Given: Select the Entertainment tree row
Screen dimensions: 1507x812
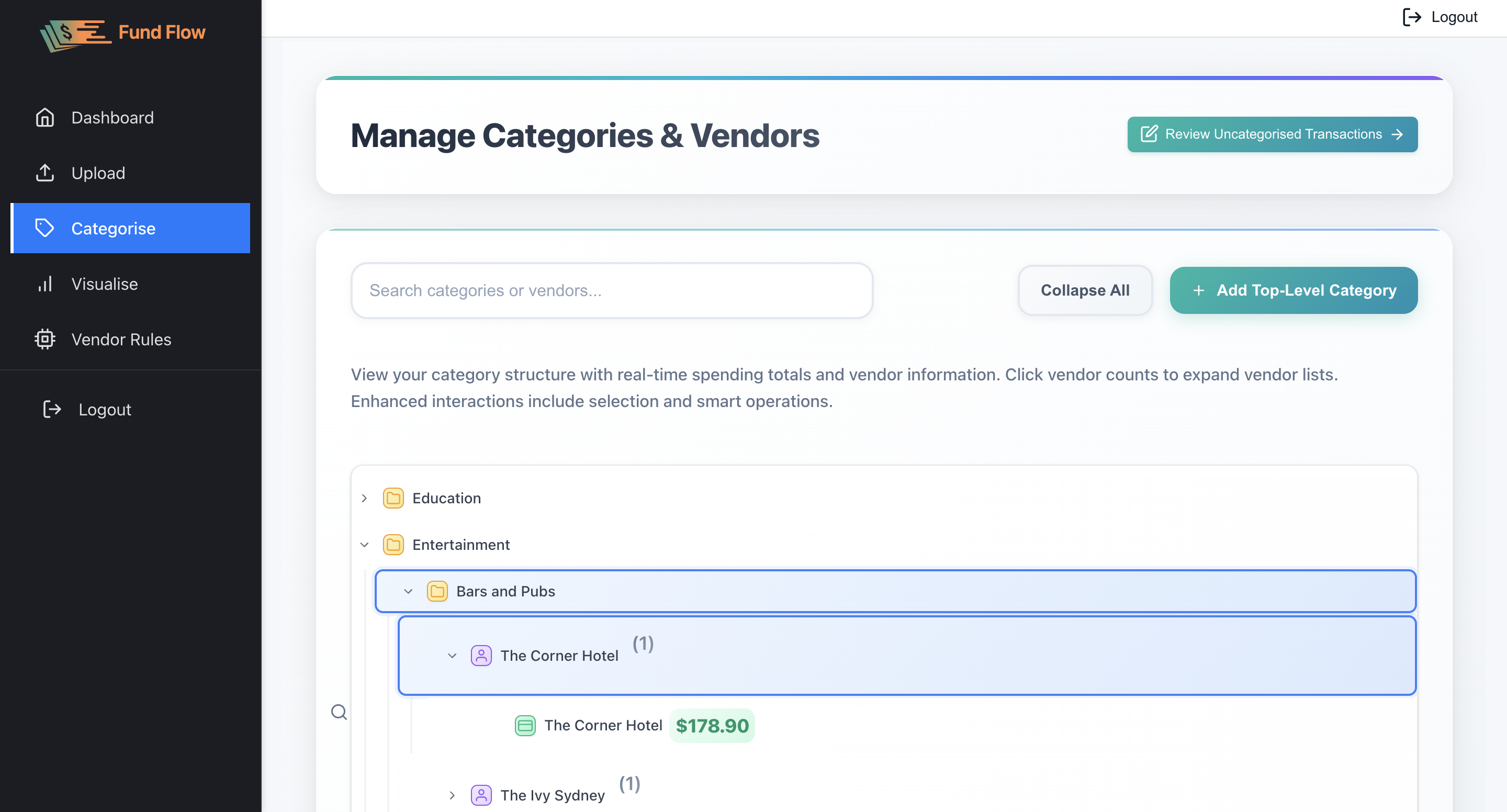Looking at the screenshot, I should [x=883, y=545].
